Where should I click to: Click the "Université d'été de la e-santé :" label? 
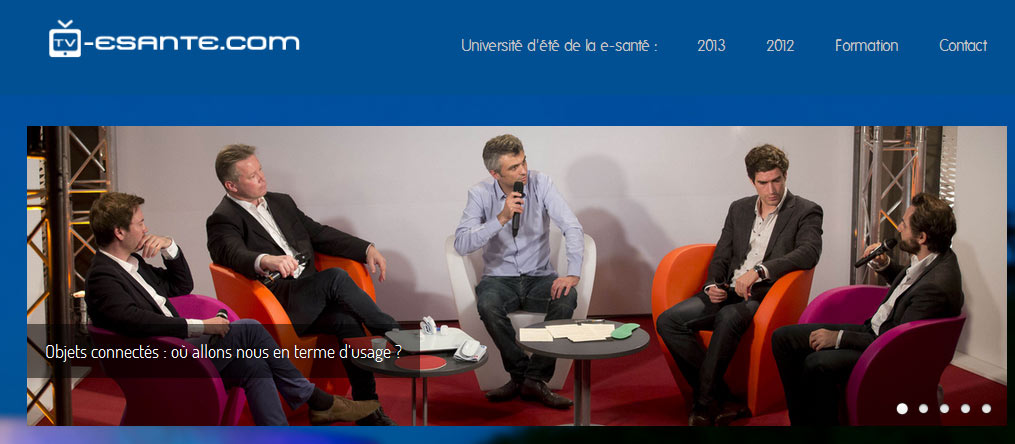559,46
